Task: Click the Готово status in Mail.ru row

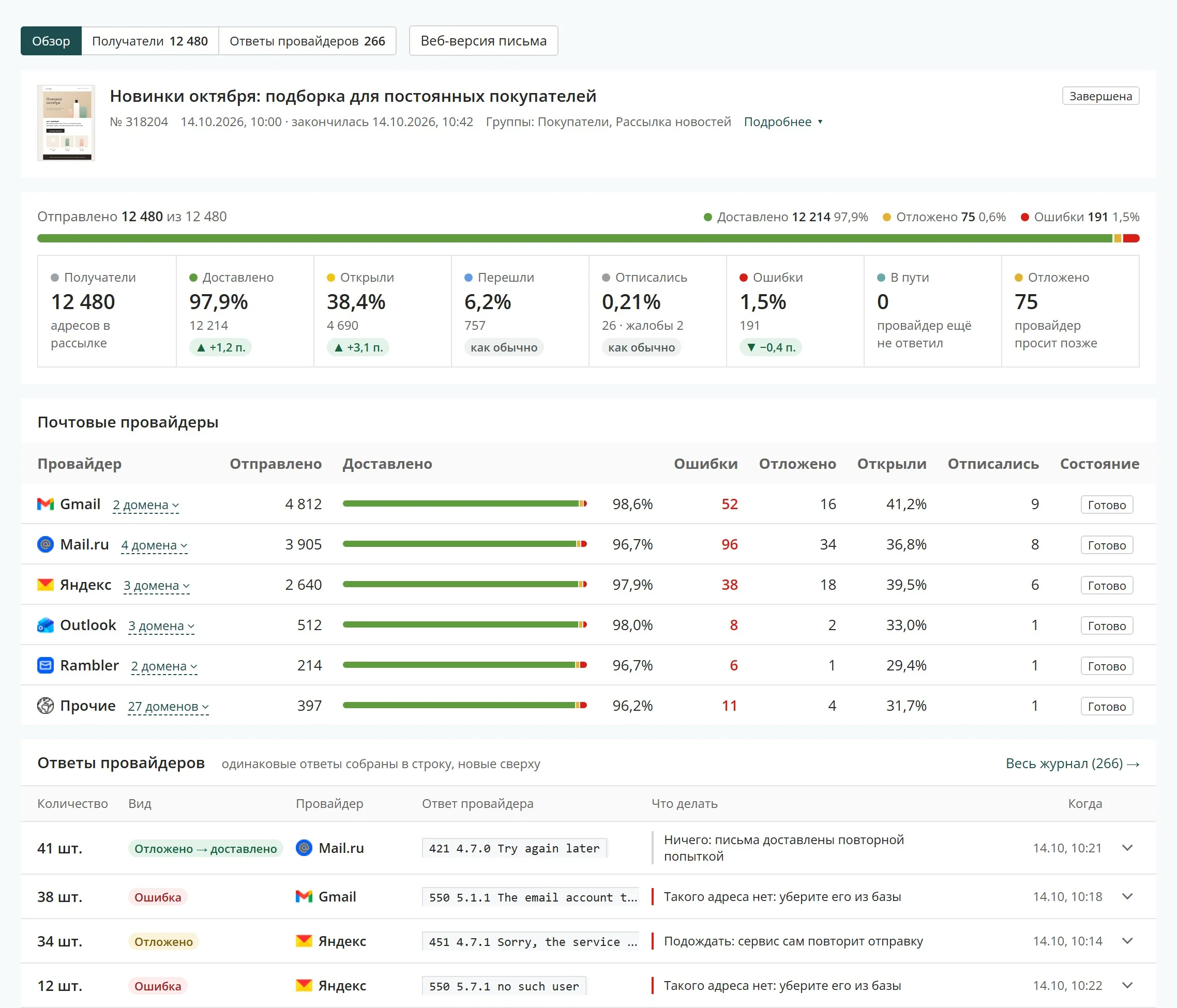Action: click(1107, 545)
